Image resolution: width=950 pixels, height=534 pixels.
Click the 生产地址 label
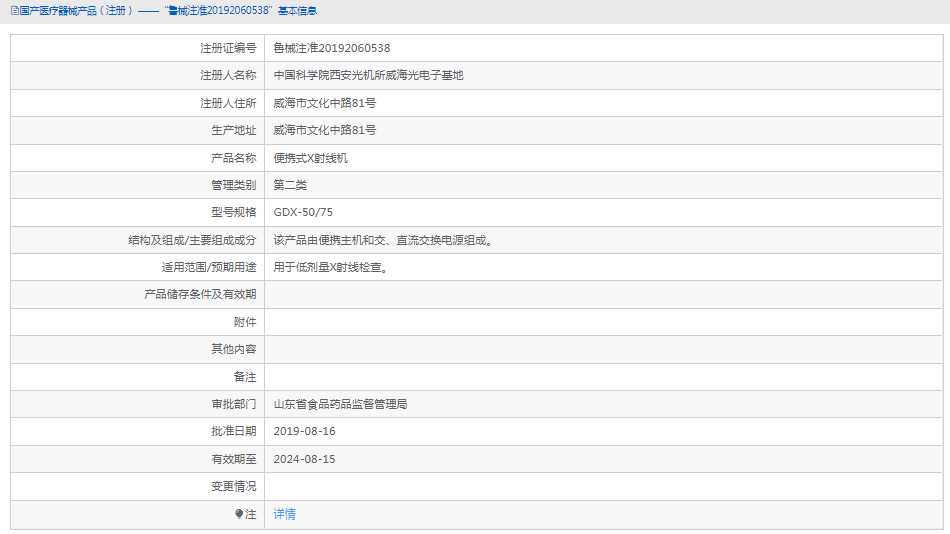pyautogui.click(x=234, y=130)
